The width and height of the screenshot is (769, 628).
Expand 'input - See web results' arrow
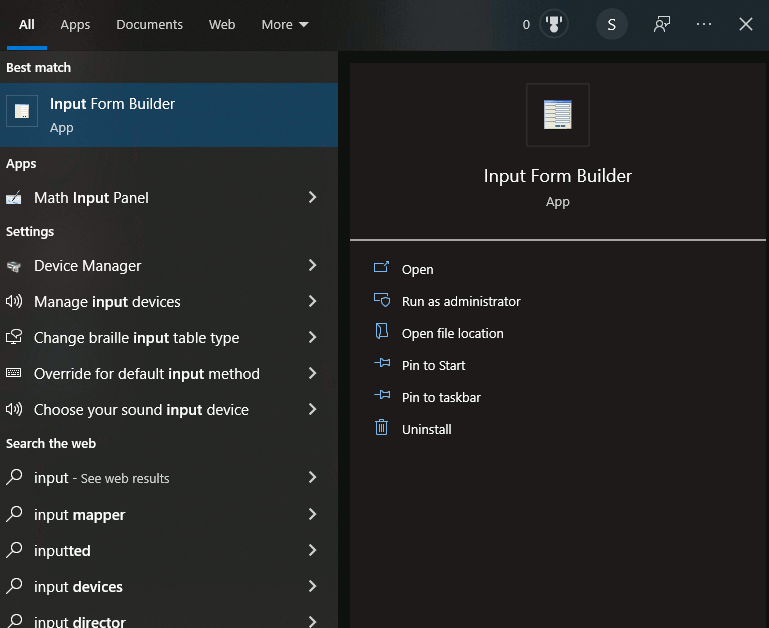pos(312,477)
